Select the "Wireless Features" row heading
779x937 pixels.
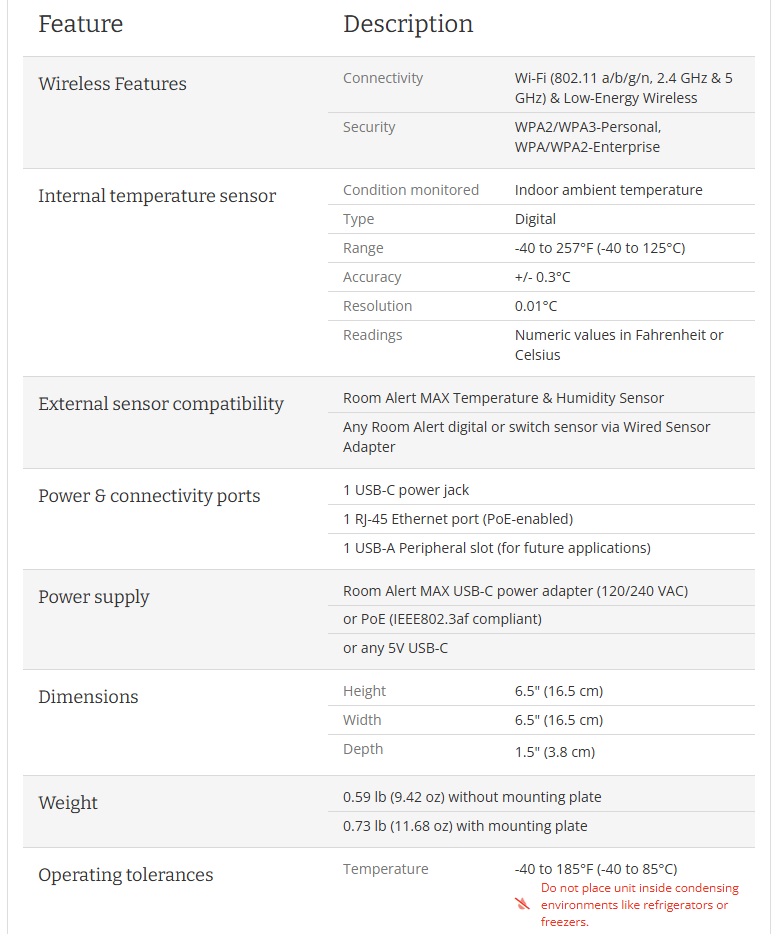112,84
